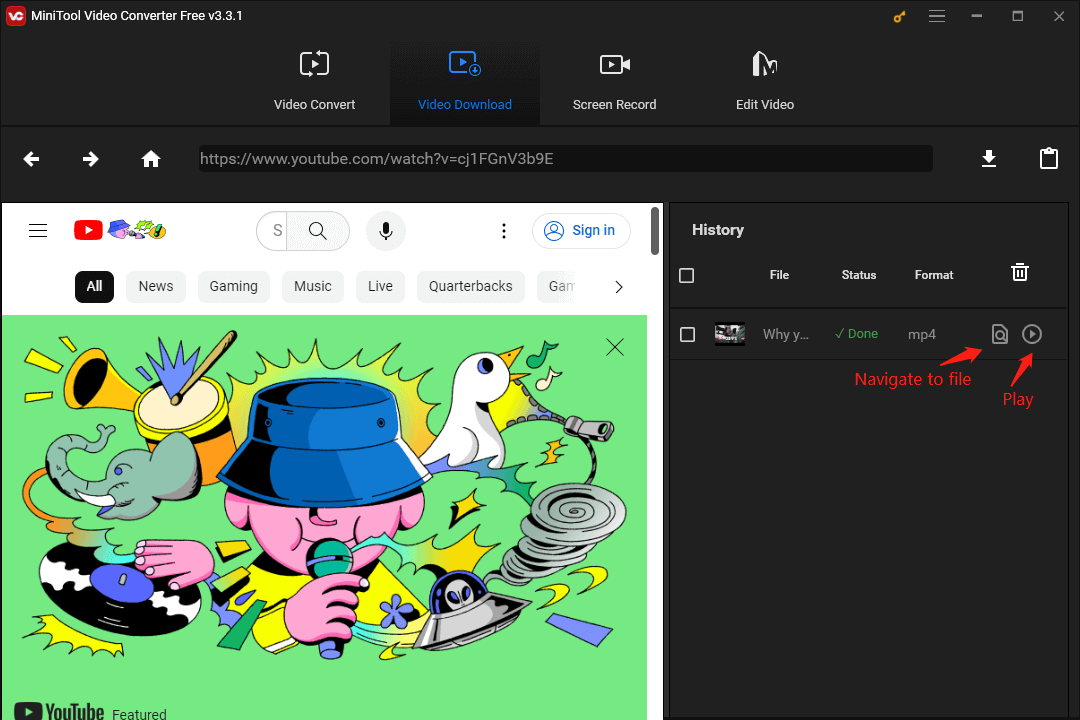Go forward with the right arrow
The image size is (1080, 720).
90,159
